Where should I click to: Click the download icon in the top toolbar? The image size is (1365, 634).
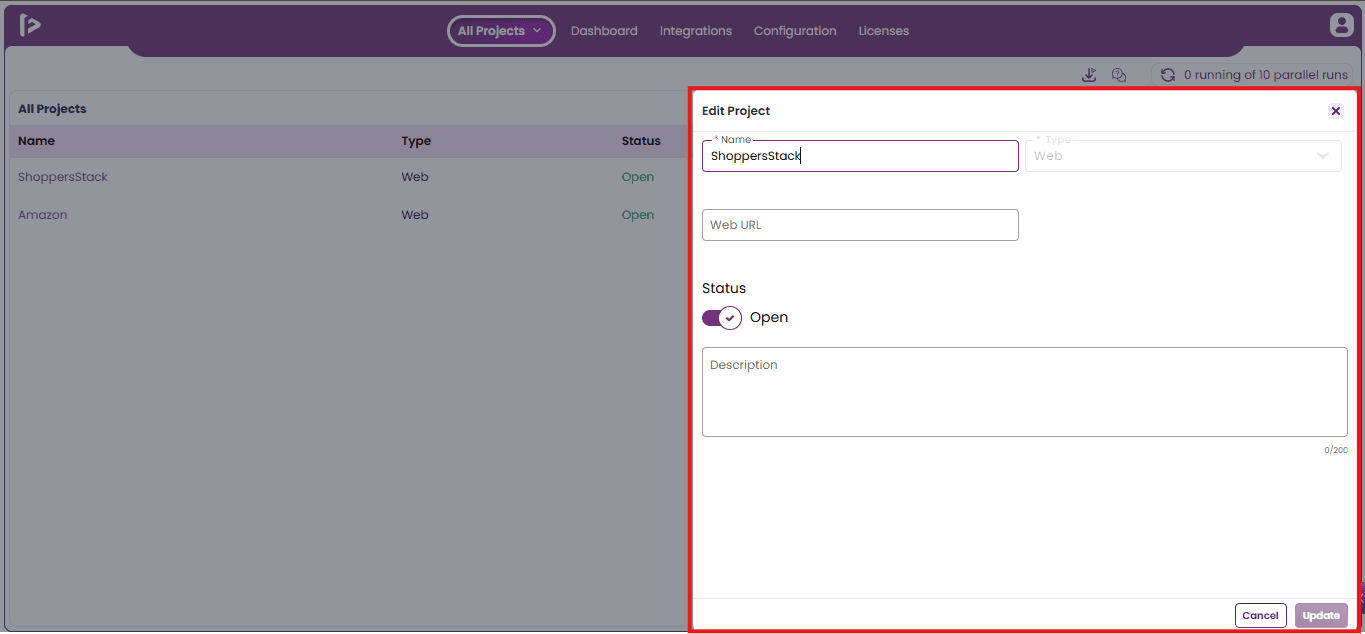click(1090, 75)
